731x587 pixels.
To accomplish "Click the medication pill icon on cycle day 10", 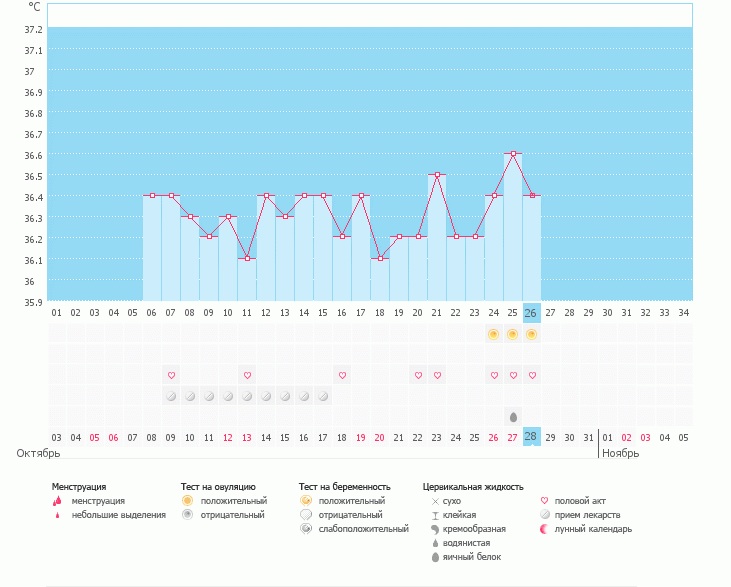I will click(x=228, y=396).
